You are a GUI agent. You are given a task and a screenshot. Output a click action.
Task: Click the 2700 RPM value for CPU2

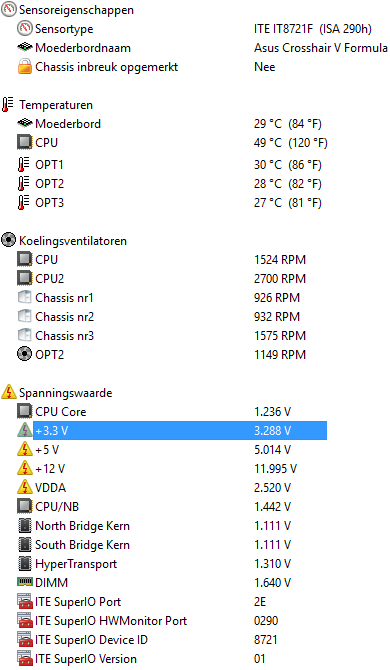coord(280,279)
